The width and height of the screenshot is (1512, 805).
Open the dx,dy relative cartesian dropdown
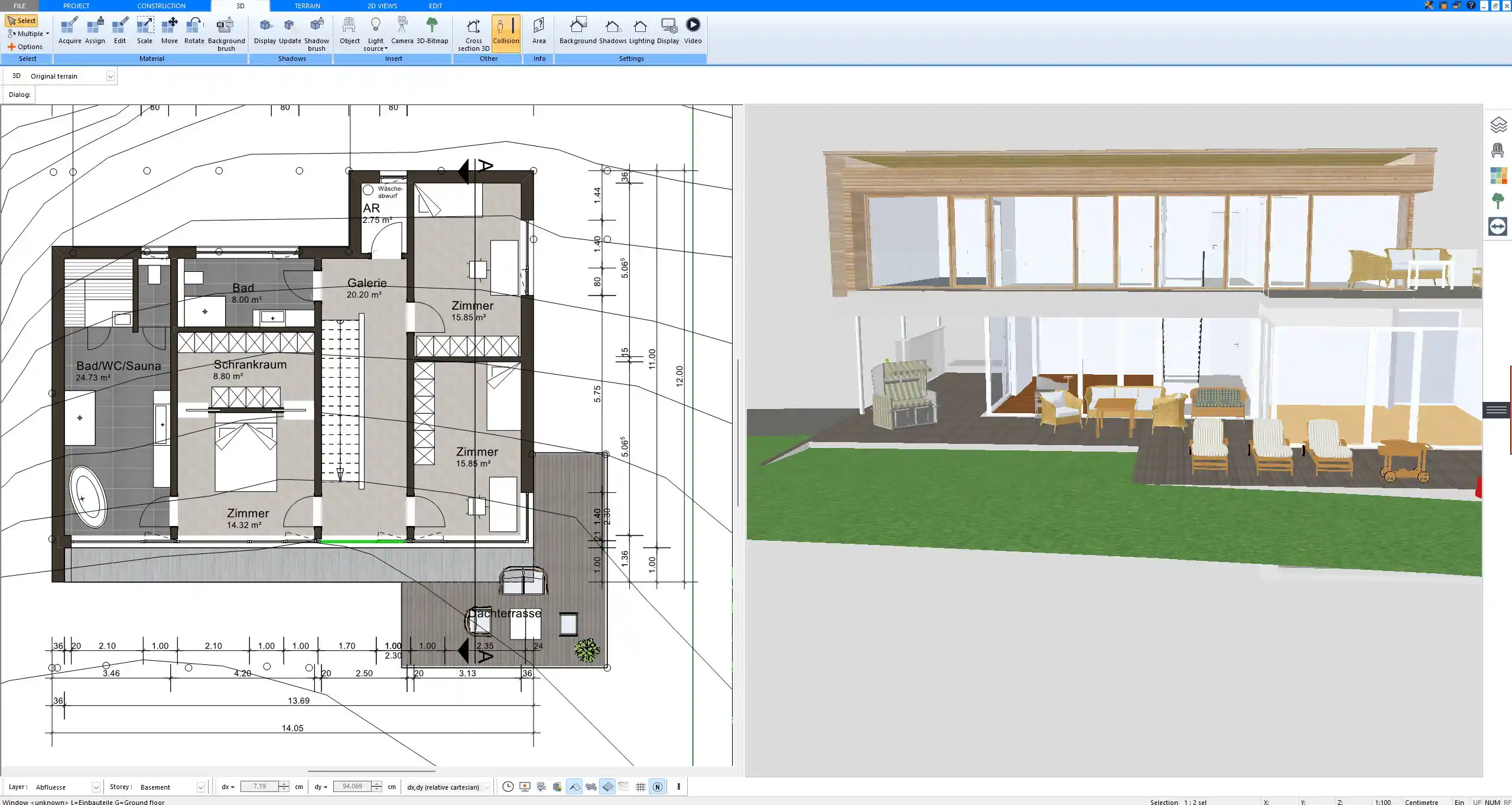[x=486, y=787]
